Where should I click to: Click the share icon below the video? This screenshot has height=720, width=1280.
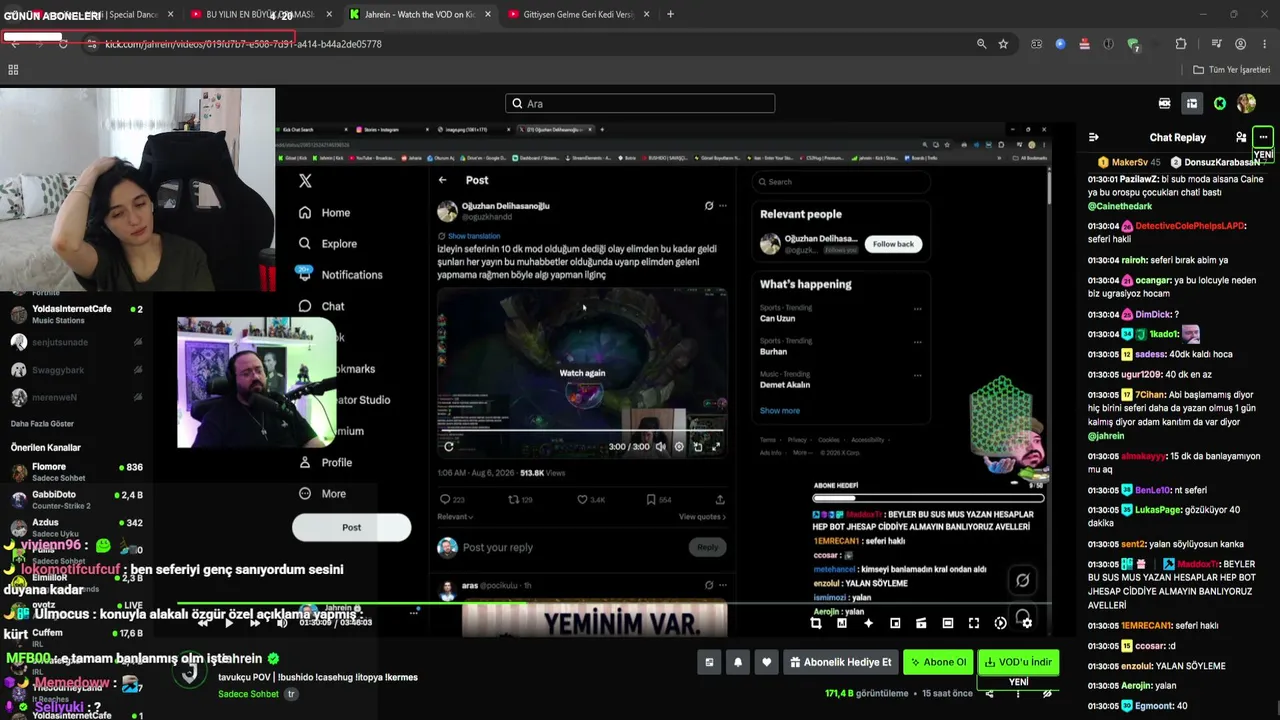[x=989, y=693]
